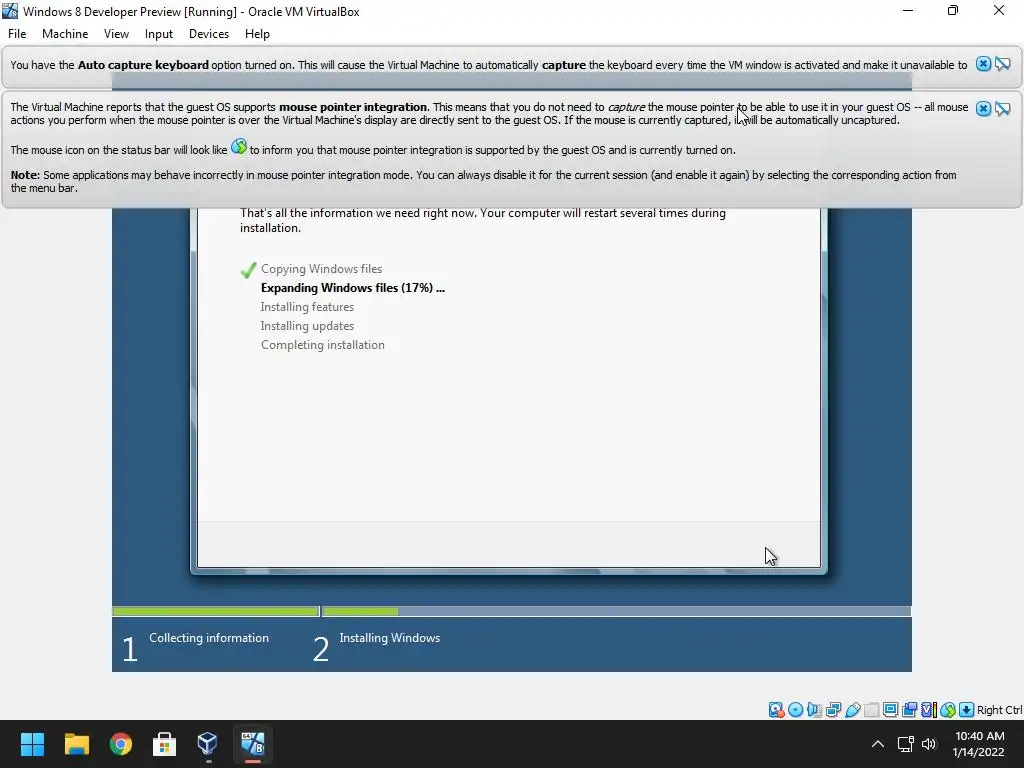
Task: Click the audio status icon
Action: coord(814,710)
